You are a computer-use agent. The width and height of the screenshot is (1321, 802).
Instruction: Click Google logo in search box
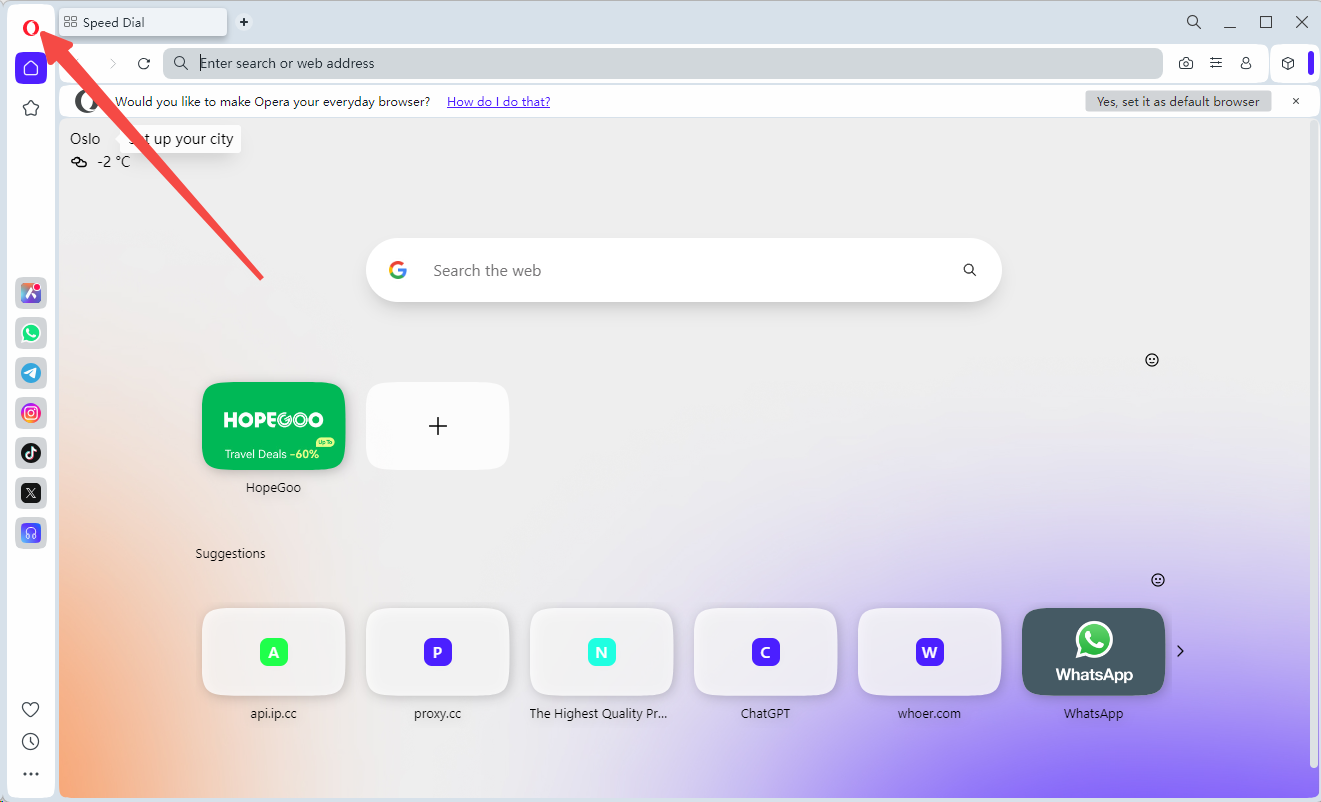point(398,270)
